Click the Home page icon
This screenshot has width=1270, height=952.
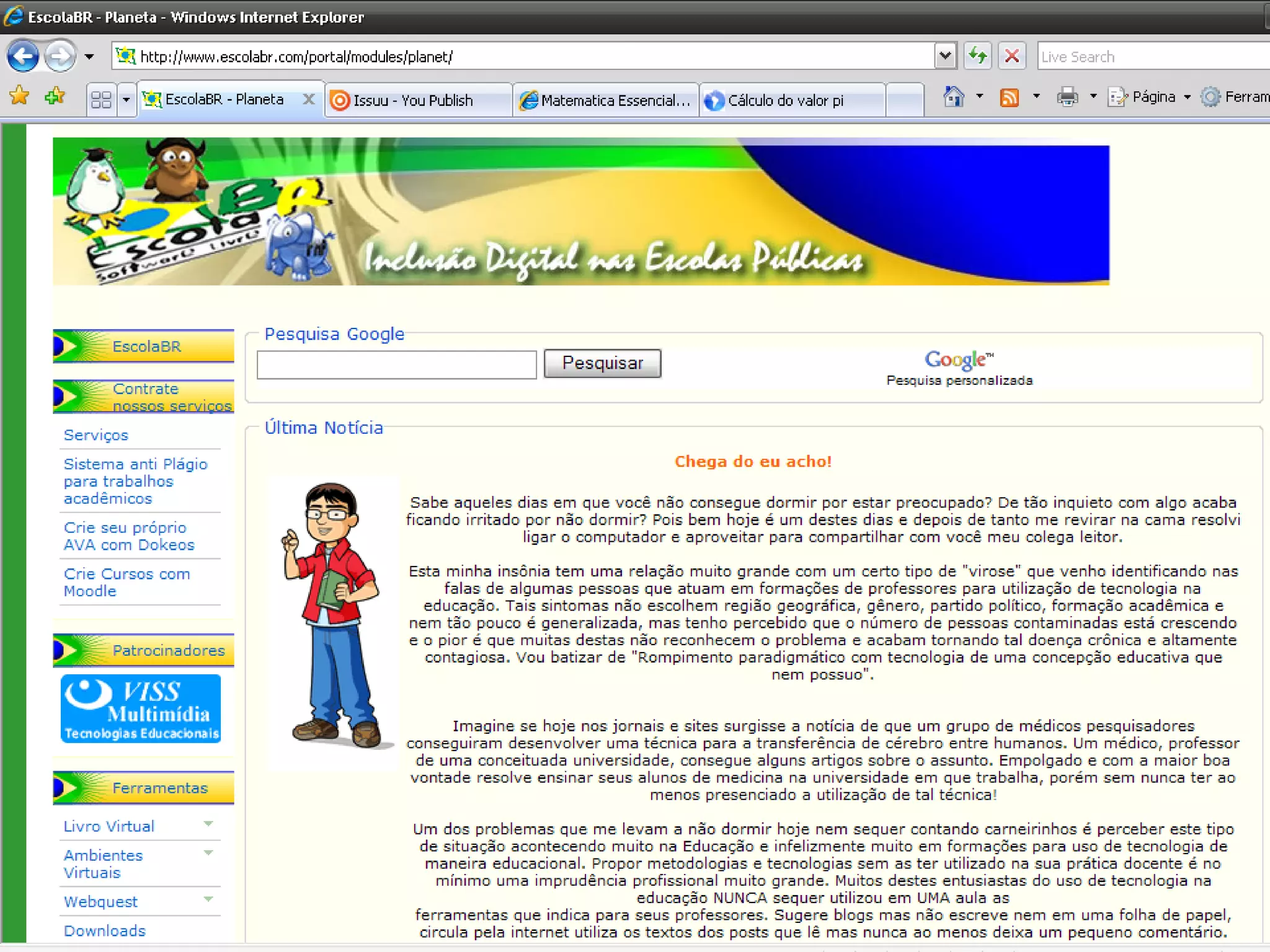click(x=953, y=97)
